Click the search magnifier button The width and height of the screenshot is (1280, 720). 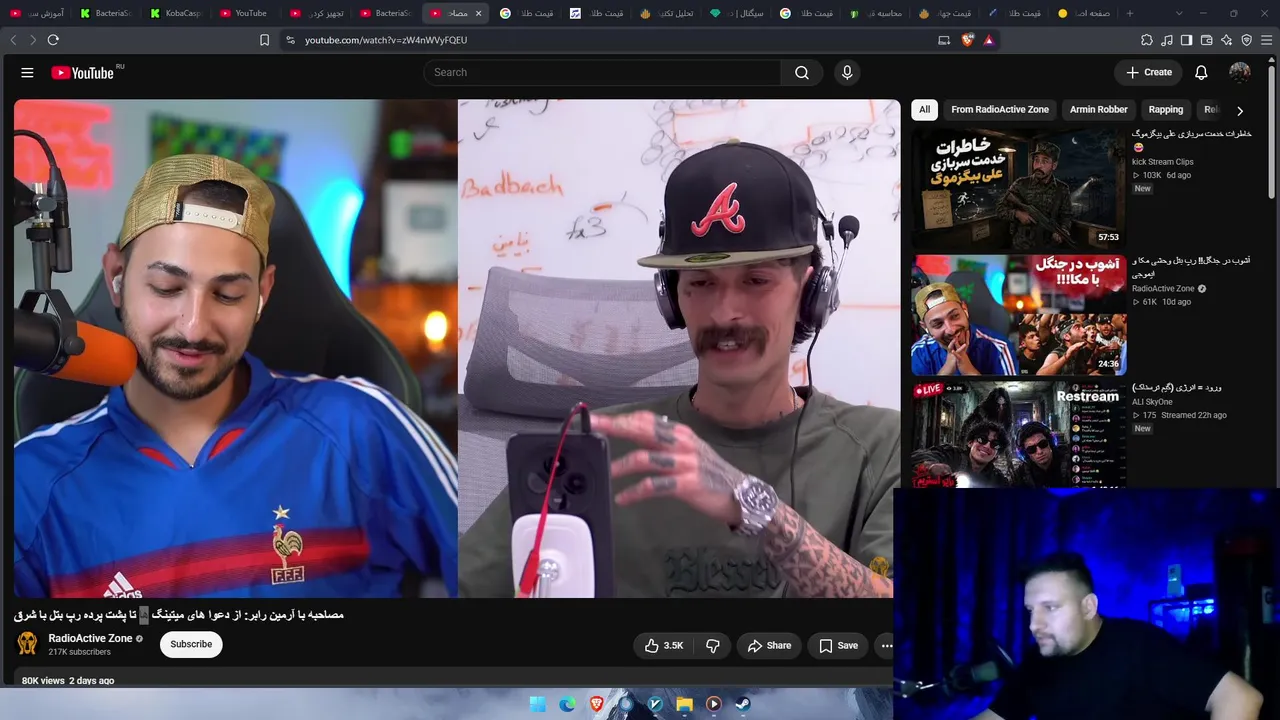click(802, 72)
